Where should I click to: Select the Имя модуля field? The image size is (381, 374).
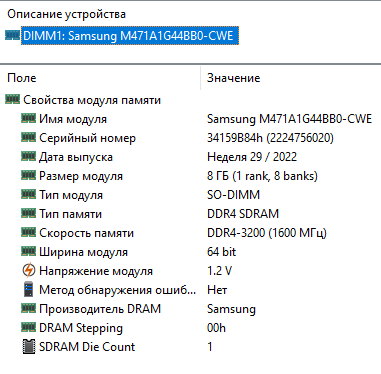click(x=73, y=119)
